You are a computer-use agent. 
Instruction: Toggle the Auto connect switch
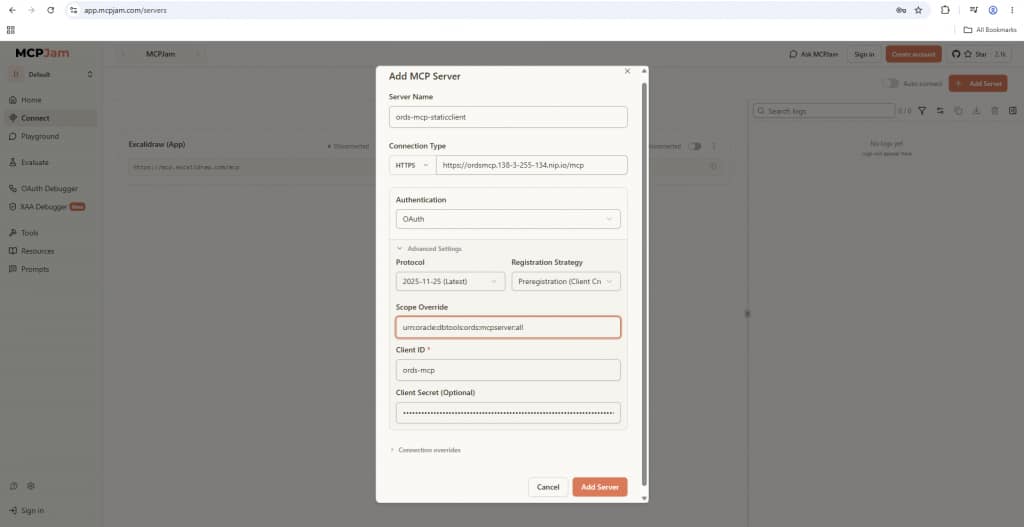click(890, 84)
